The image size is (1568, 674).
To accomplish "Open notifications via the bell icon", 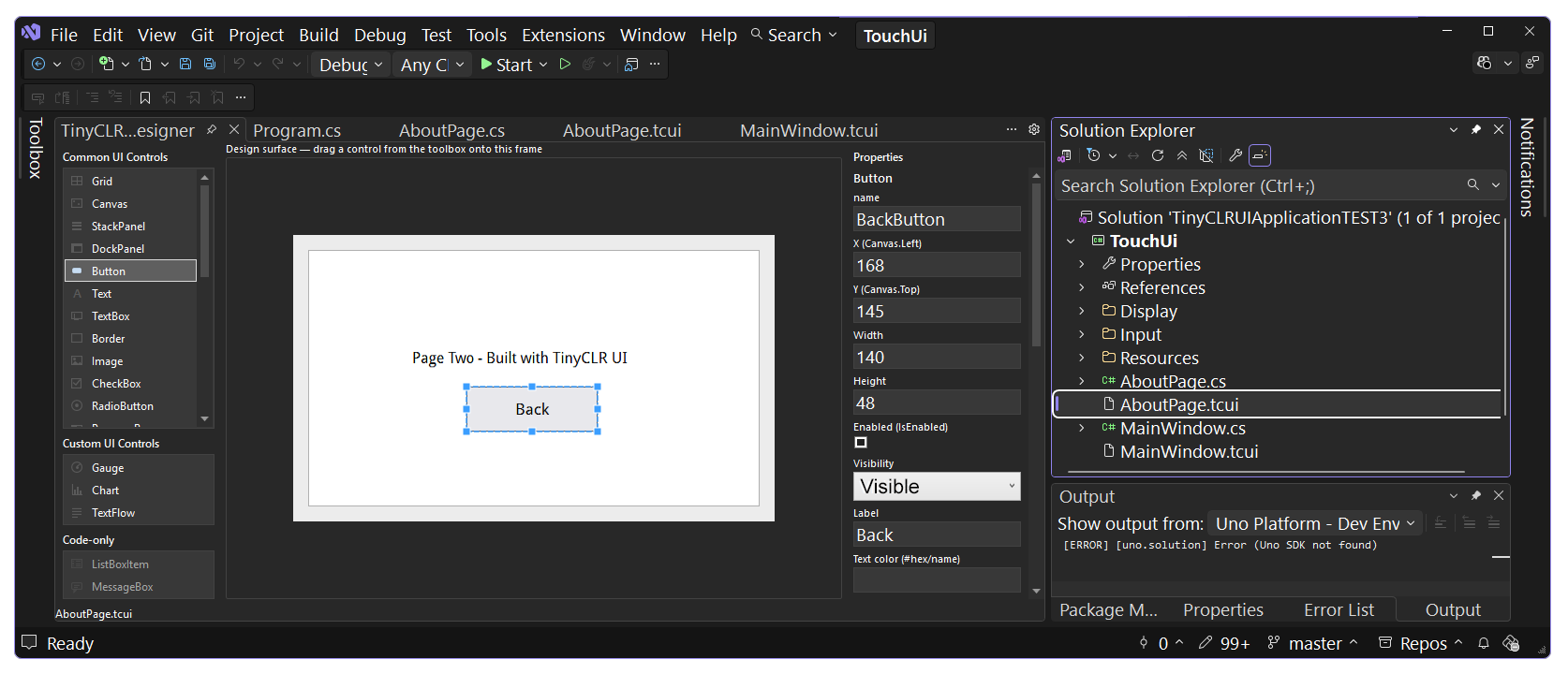I will pos(1484,643).
